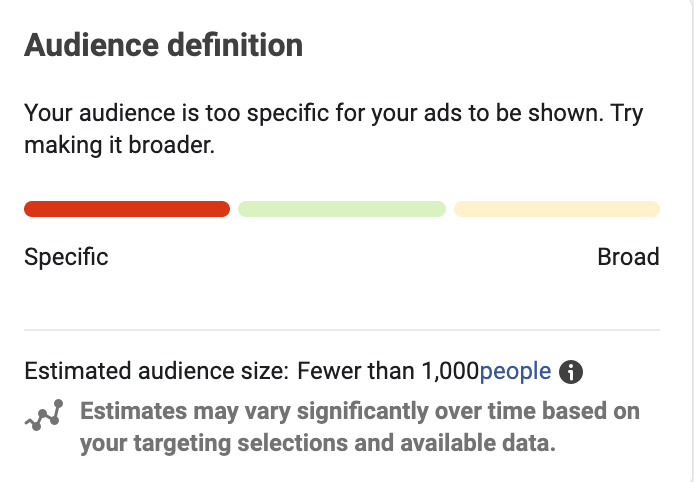Click the Fewer than 1,000 value

(x=388, y=371)
